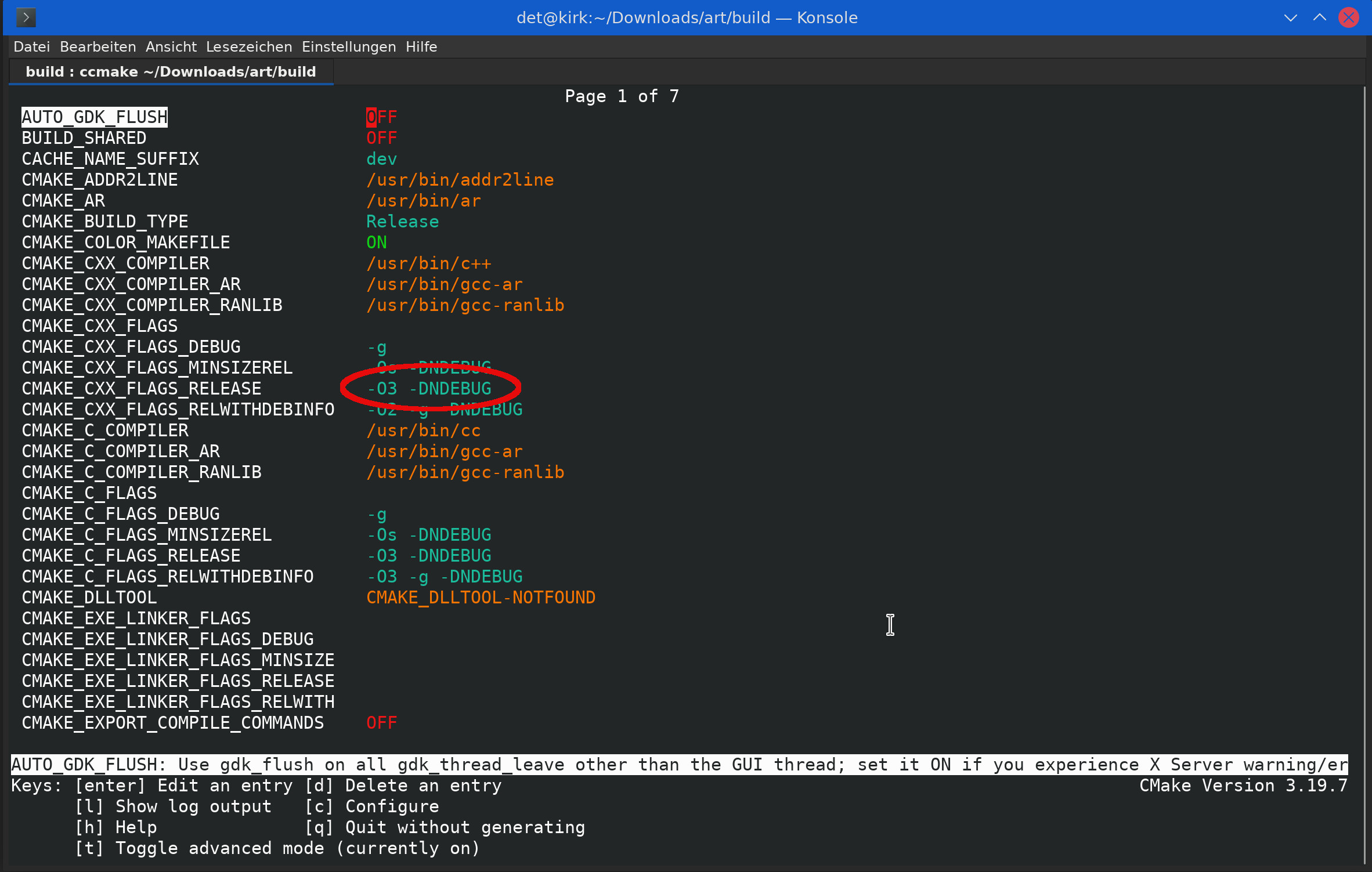The width and height of the screenshot is (1372, 872).
Task: Open the Hilfe menu
Action: coord(421,47)
